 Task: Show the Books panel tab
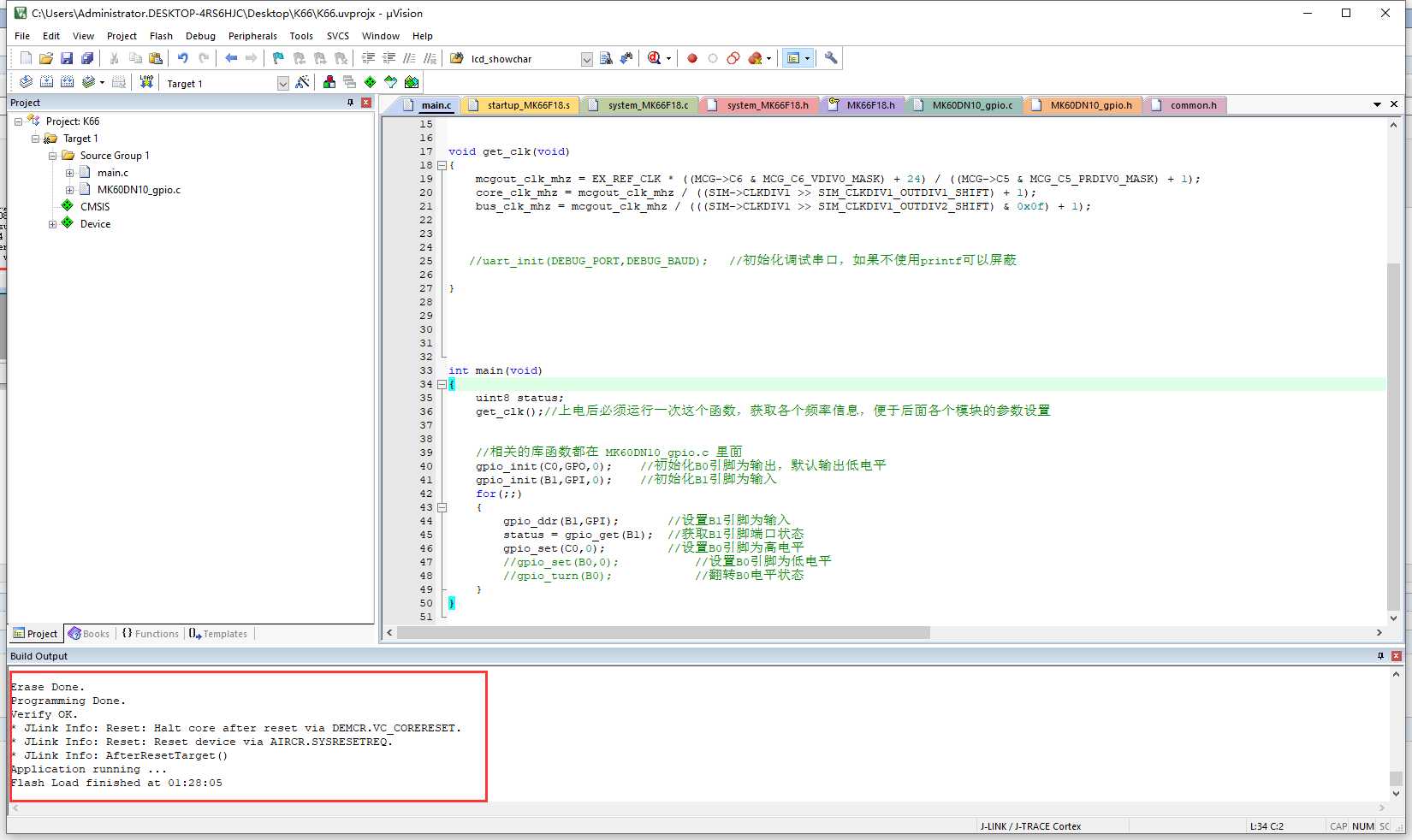point(89,634)
